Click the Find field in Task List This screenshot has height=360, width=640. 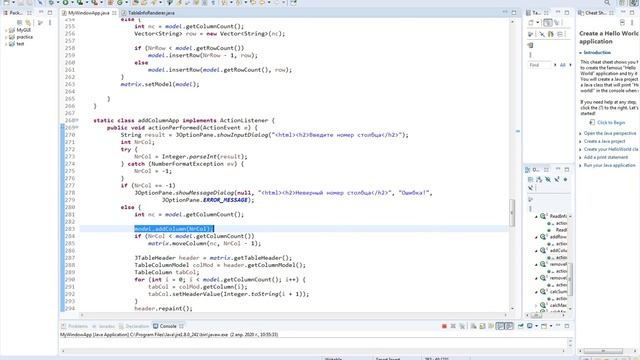[x=540, y=65]
